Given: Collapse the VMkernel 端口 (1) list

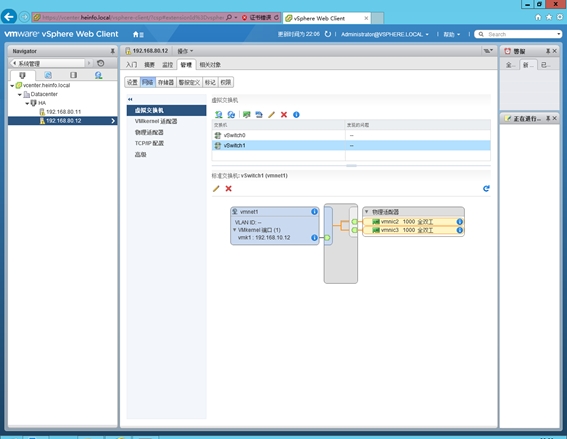Looking at the screenshot, I should click(x=235, y=230).
